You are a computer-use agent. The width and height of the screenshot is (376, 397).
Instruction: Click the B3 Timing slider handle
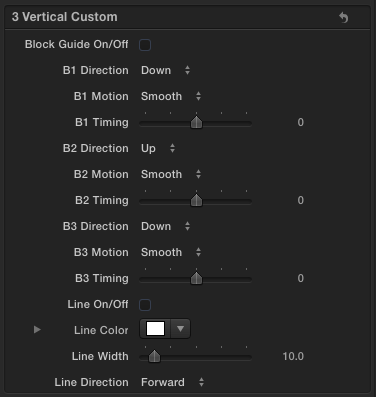pos(196,278)
